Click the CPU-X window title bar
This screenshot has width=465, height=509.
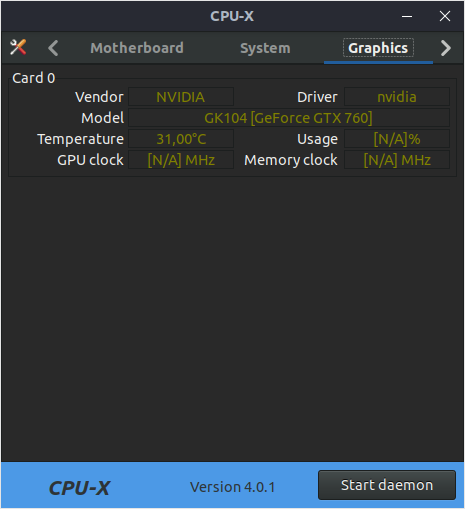point(232,16)
